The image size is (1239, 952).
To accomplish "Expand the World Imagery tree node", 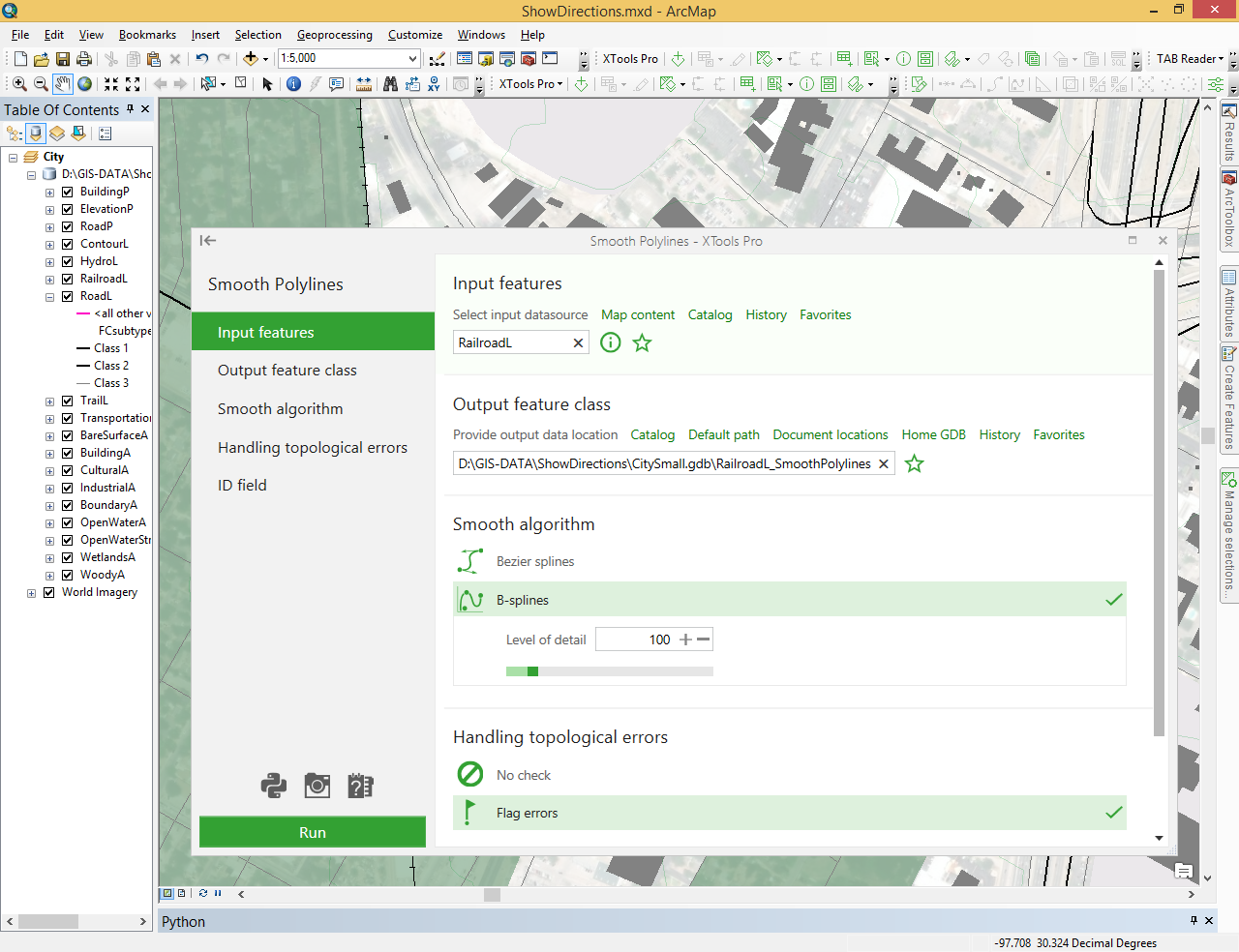I will click(31, 593).
